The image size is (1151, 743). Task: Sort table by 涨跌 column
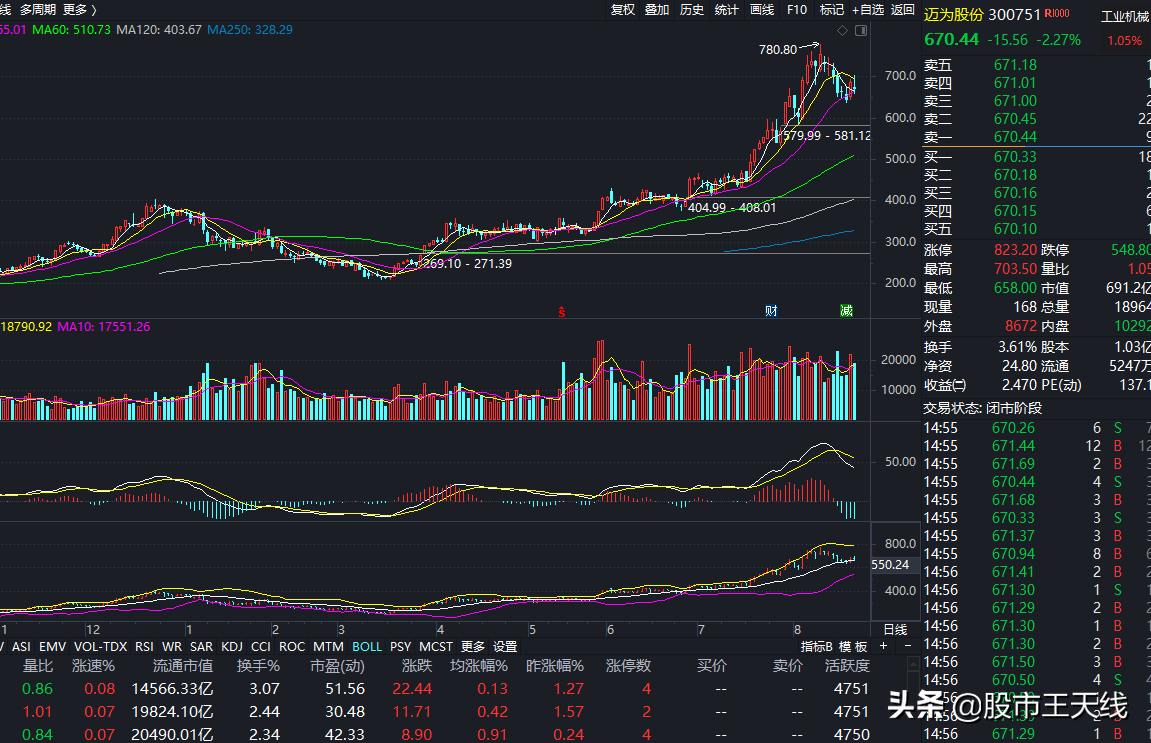(417, 666)
